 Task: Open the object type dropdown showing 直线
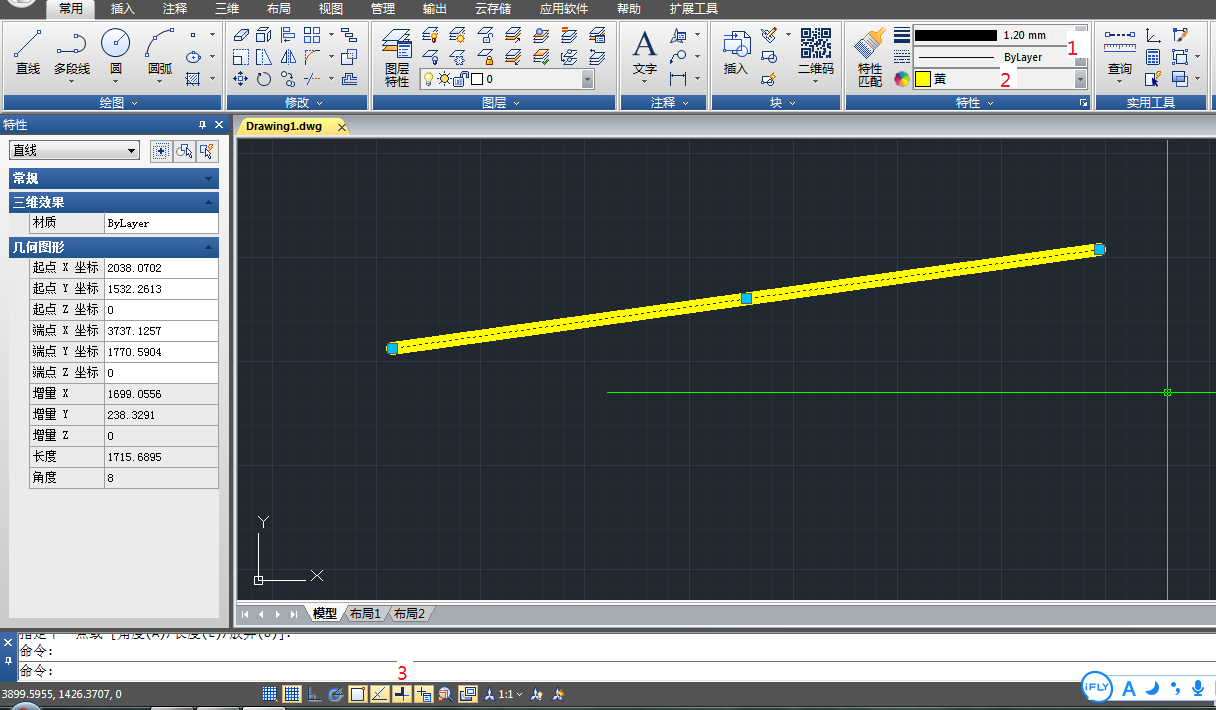(x=74, y=150)
